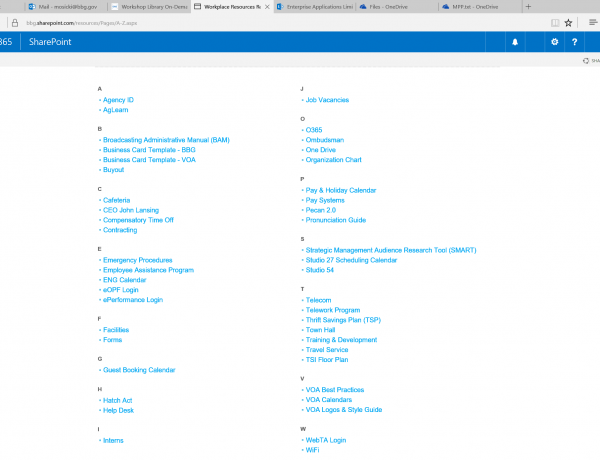Open the ENG Calendar link
Screen dimensions: 600x460
[x=125, y=280]
